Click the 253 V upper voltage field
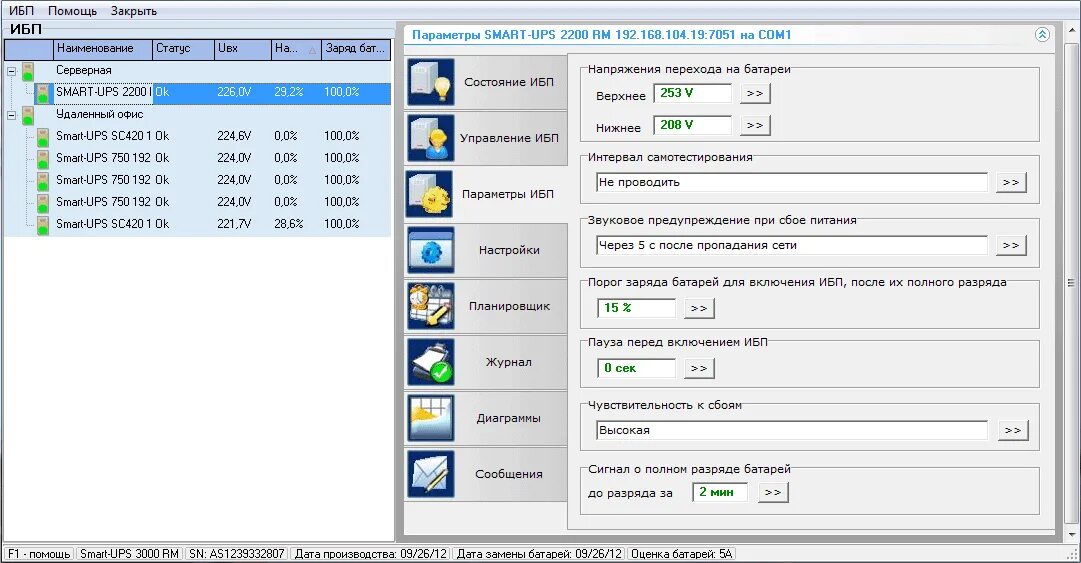Screen dimensions: 1081x563 pos(692,93)
